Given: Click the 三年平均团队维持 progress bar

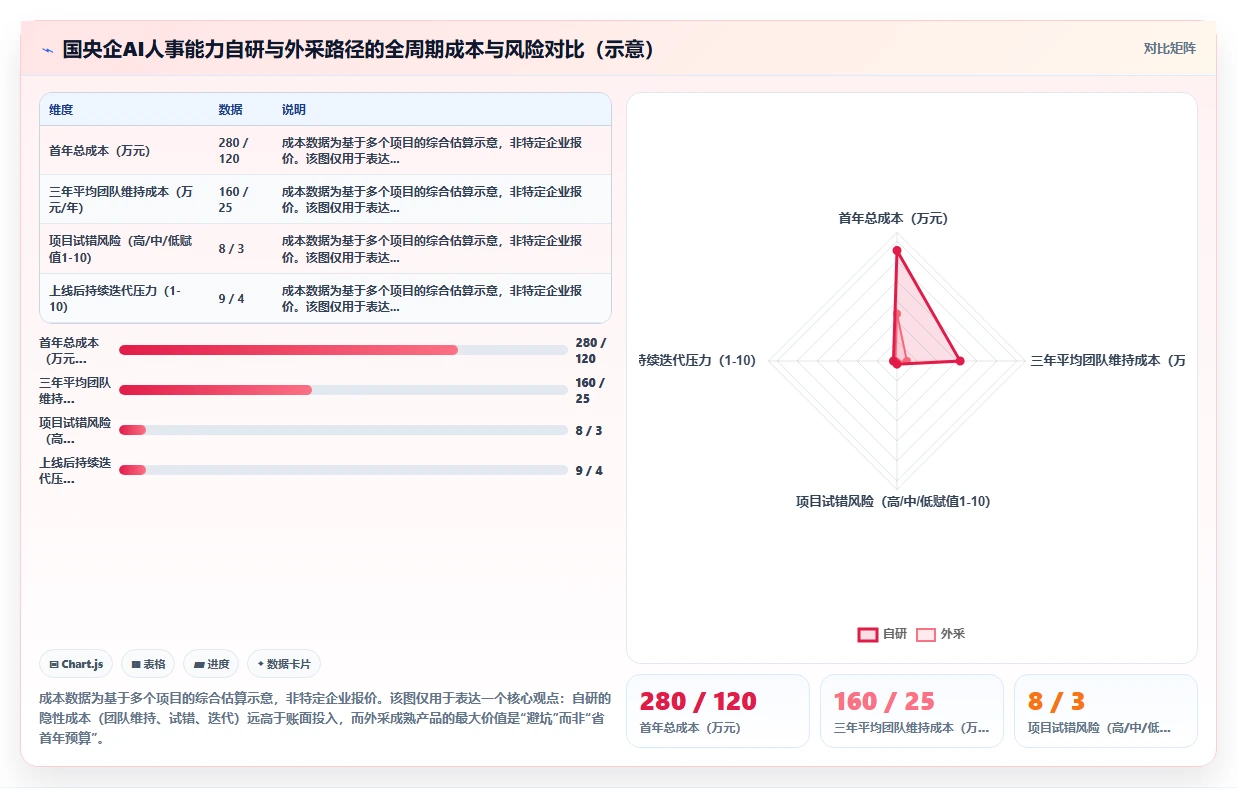Looking at the screenshot, I should click(343, 390).
